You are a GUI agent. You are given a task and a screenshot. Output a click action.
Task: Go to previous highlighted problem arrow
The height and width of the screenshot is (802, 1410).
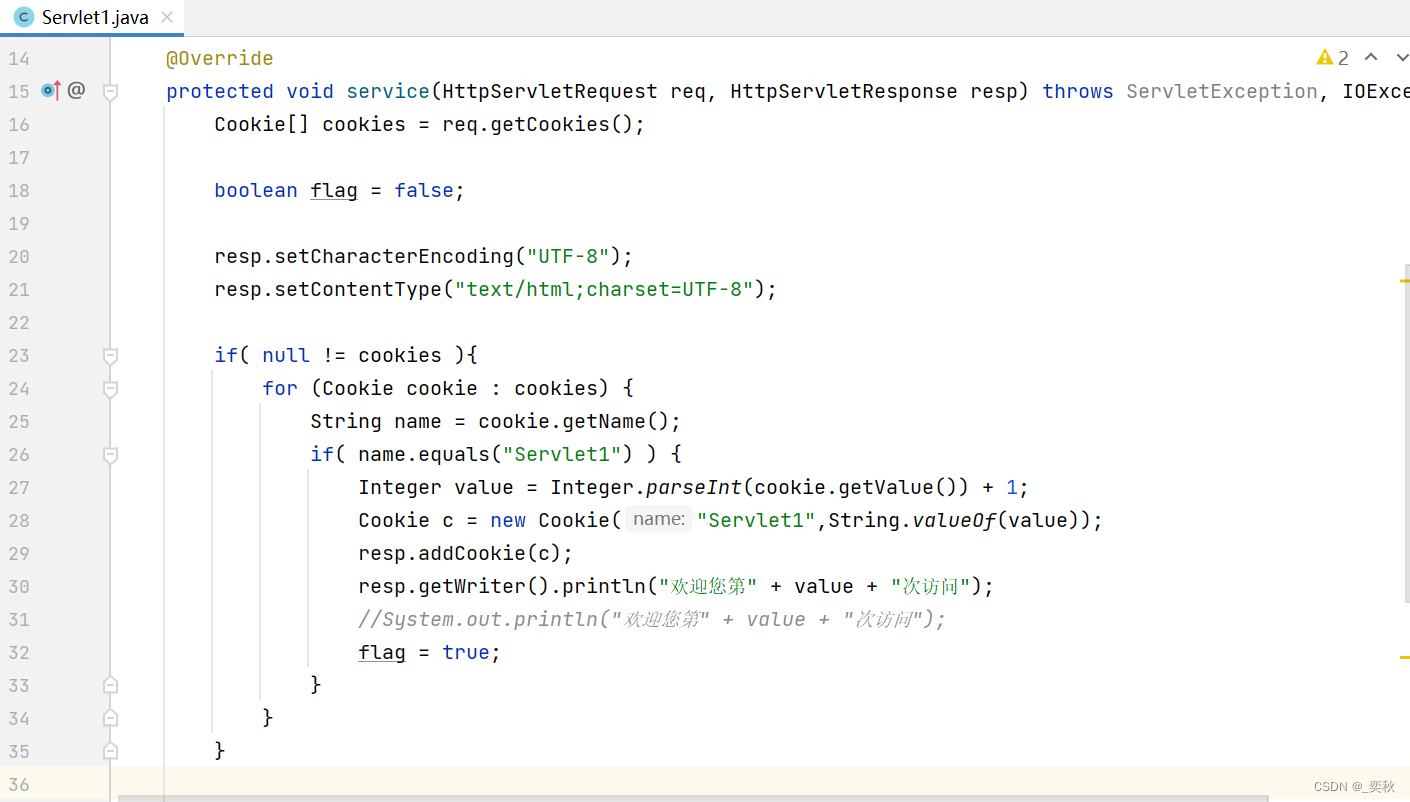[1371, 58]
